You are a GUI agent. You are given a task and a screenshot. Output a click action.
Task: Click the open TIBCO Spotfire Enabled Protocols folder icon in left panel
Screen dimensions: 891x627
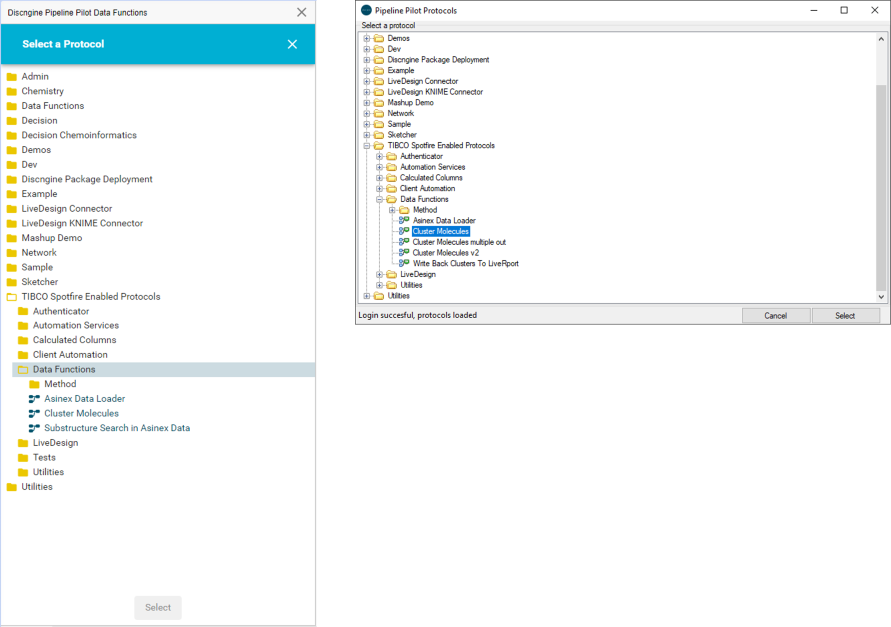[x=11, y=297]
